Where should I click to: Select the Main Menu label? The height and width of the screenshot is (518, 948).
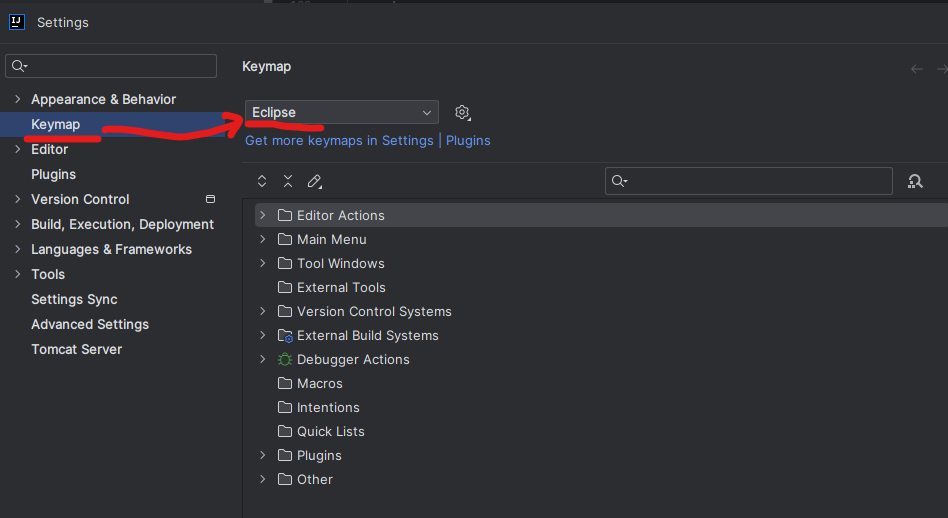(331, 239)
